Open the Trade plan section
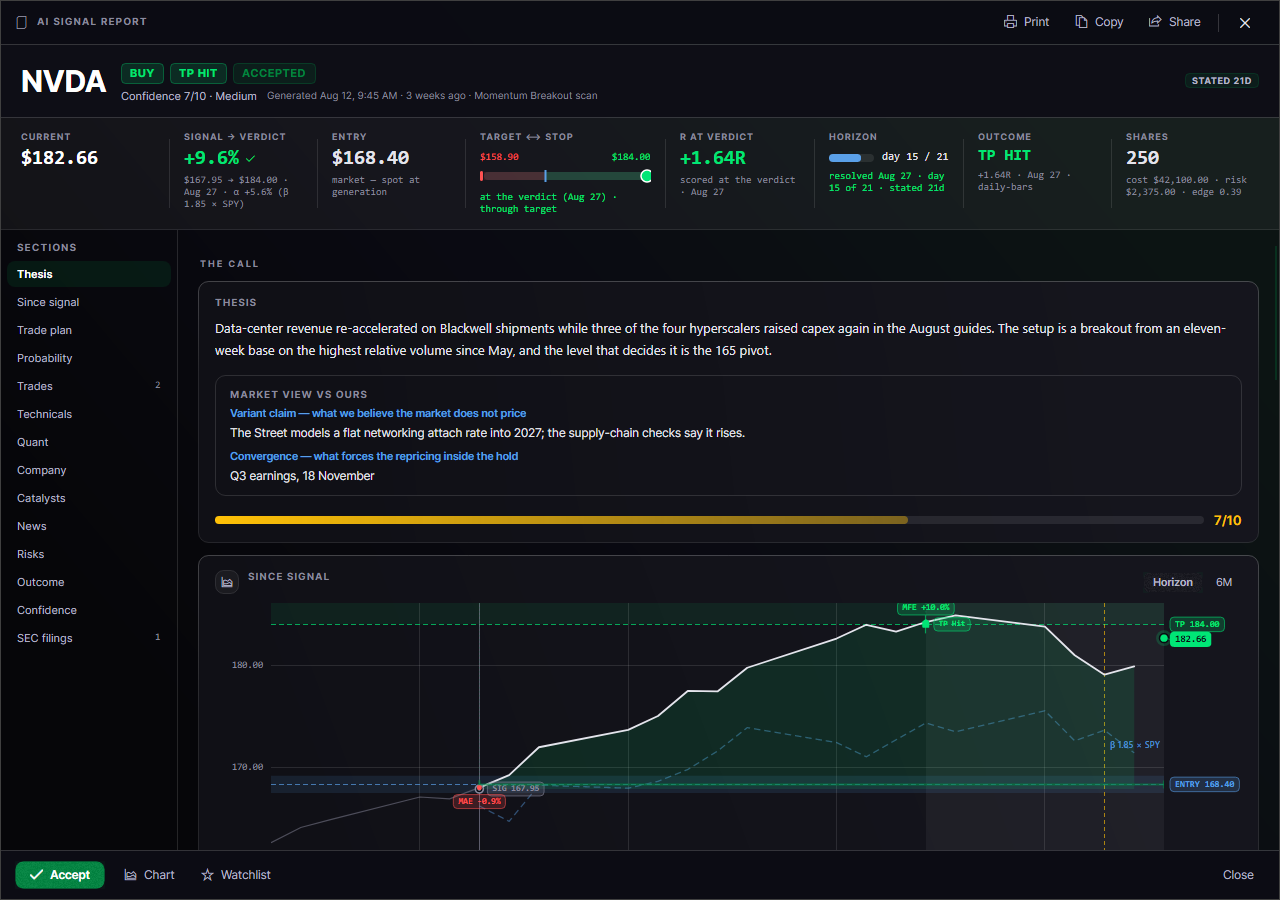 pyautogui.click(x=89, y=330)
